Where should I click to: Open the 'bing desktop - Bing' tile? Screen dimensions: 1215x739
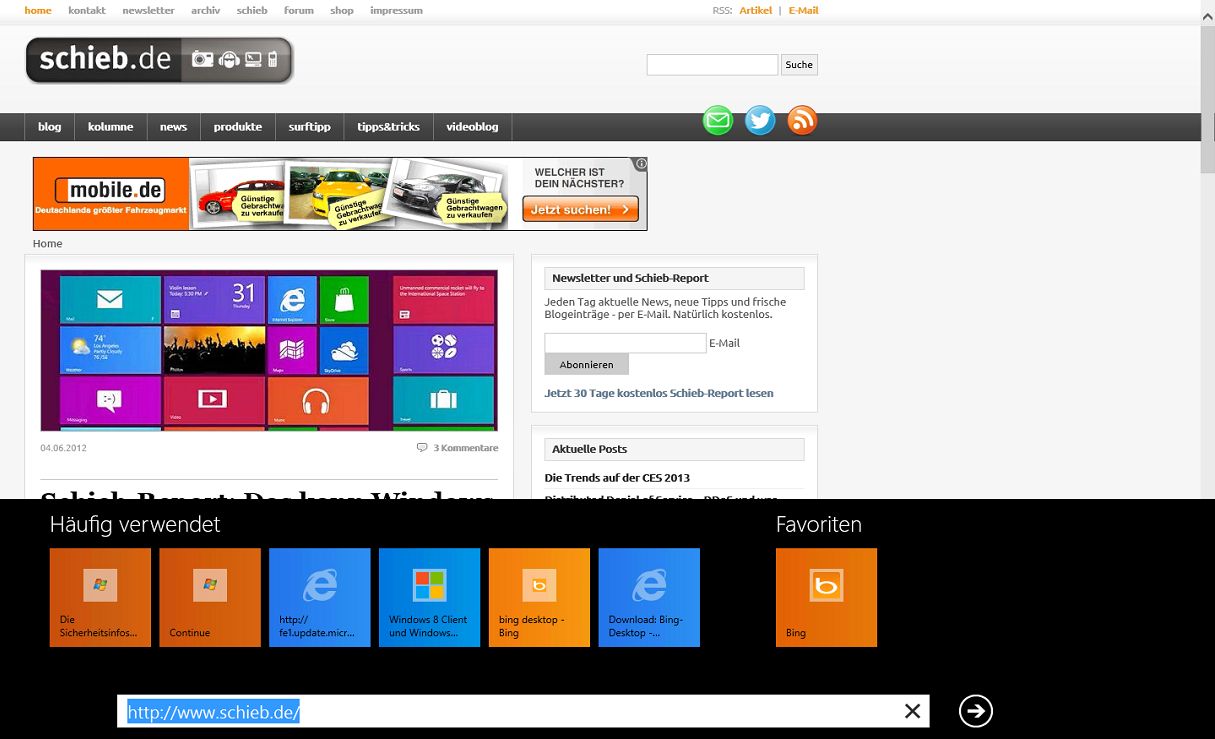click(540, 597)
